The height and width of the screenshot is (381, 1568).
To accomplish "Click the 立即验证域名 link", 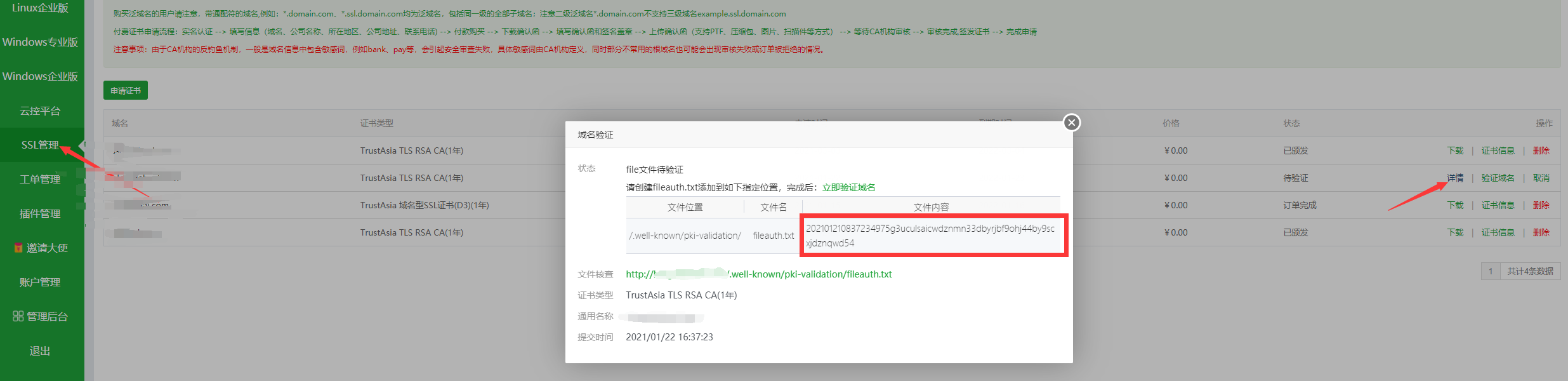I will (x=848, y=187).
